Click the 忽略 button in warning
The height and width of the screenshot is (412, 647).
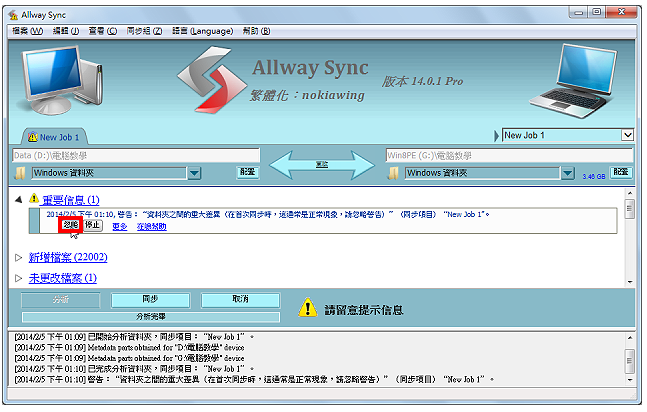(71, 225)
